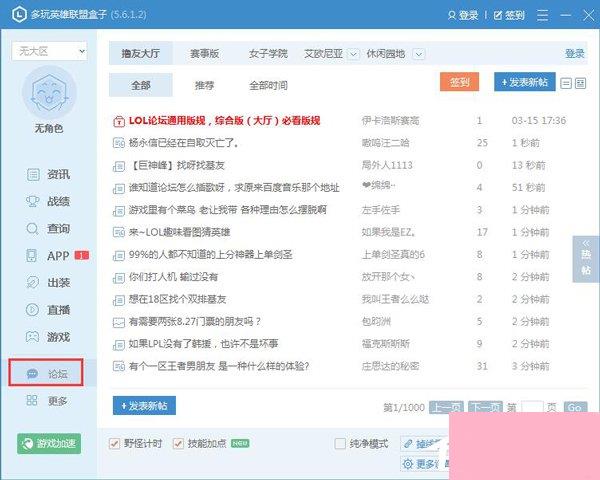Click author 我叫王者么么哒
Screen dimensions: 600x480
pos(395,299)
